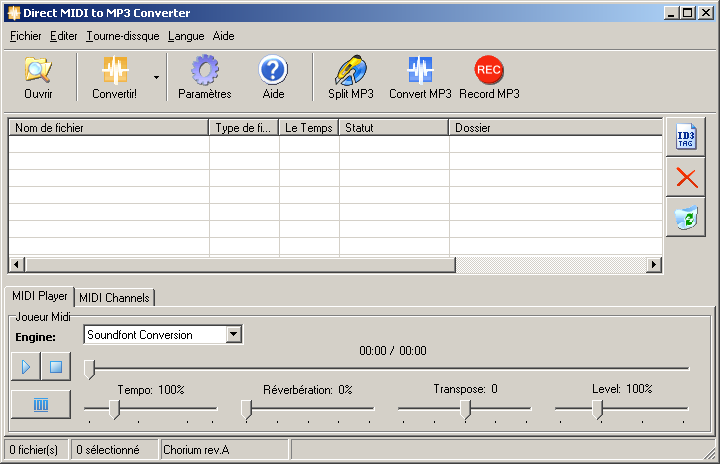The width and height of the screenshot is (720, 464).
Task: Click the Transpose slider thumb
Action: pyautogui.click(x=466, y=409)
